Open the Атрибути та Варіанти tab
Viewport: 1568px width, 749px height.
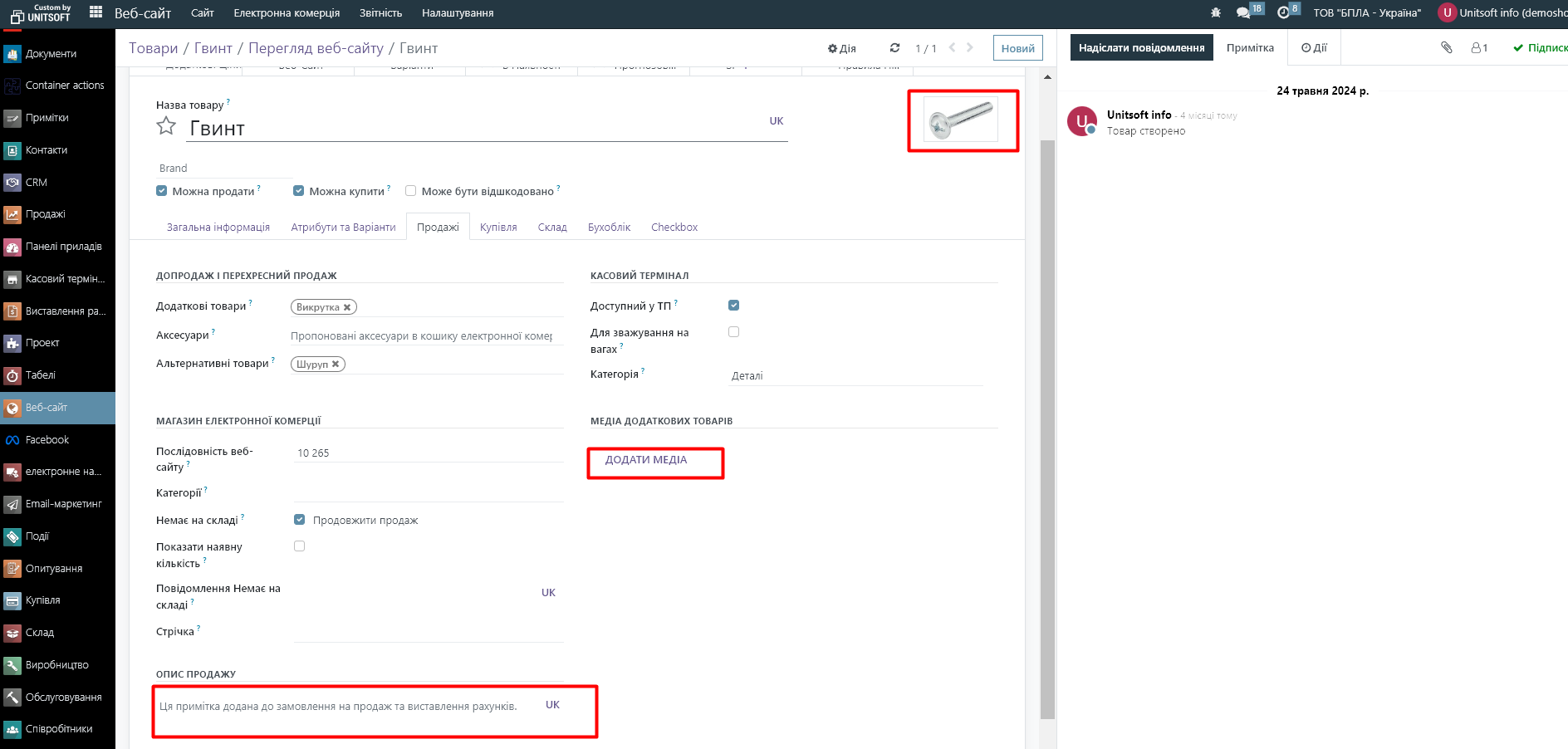pyautogui.click(x=343, y=228)
